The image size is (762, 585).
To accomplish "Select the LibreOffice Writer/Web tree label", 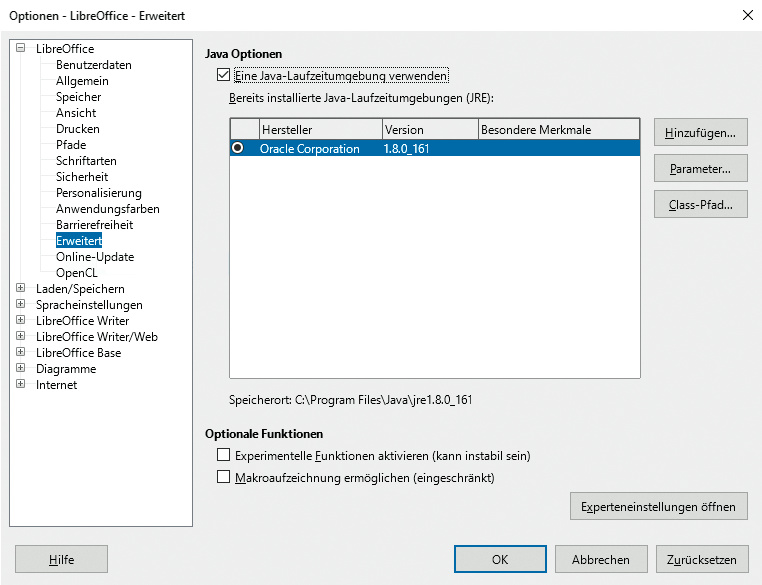I will pyautogui.click(x=97, y=337).
